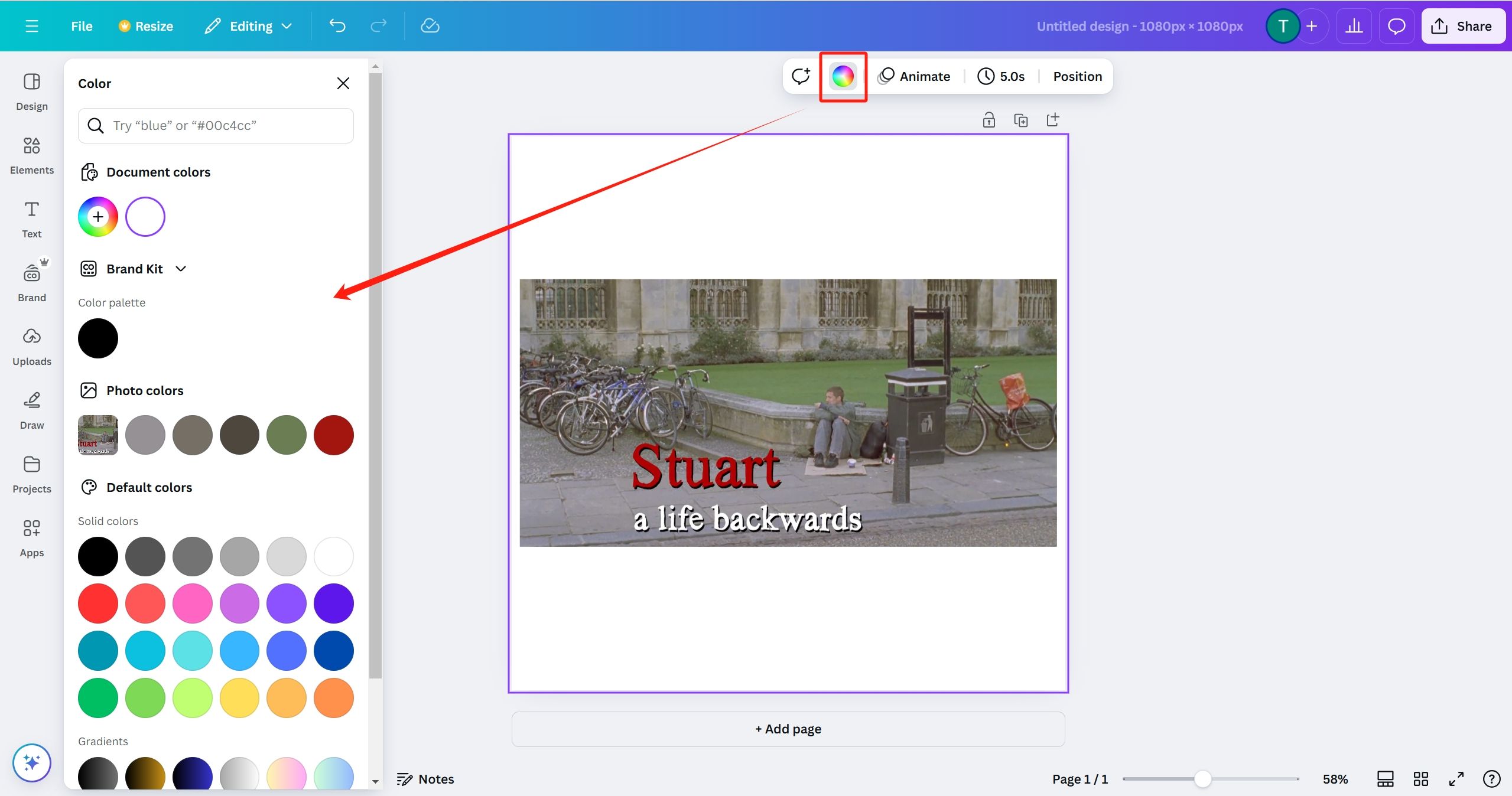The image size is (1512, 796).
Task: Open the Projects sidebar tab
Action: click(32, 474)
